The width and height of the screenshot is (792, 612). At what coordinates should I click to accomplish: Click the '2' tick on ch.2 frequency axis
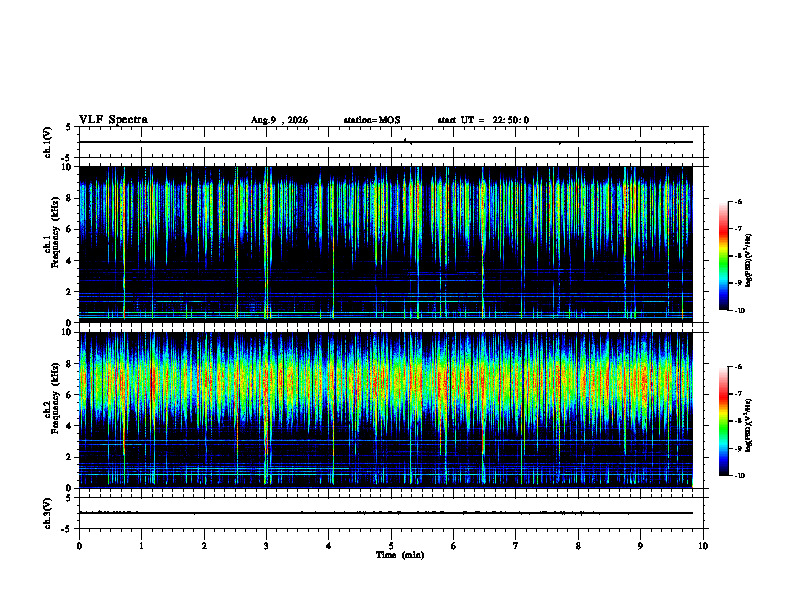(x=70, y=457)
